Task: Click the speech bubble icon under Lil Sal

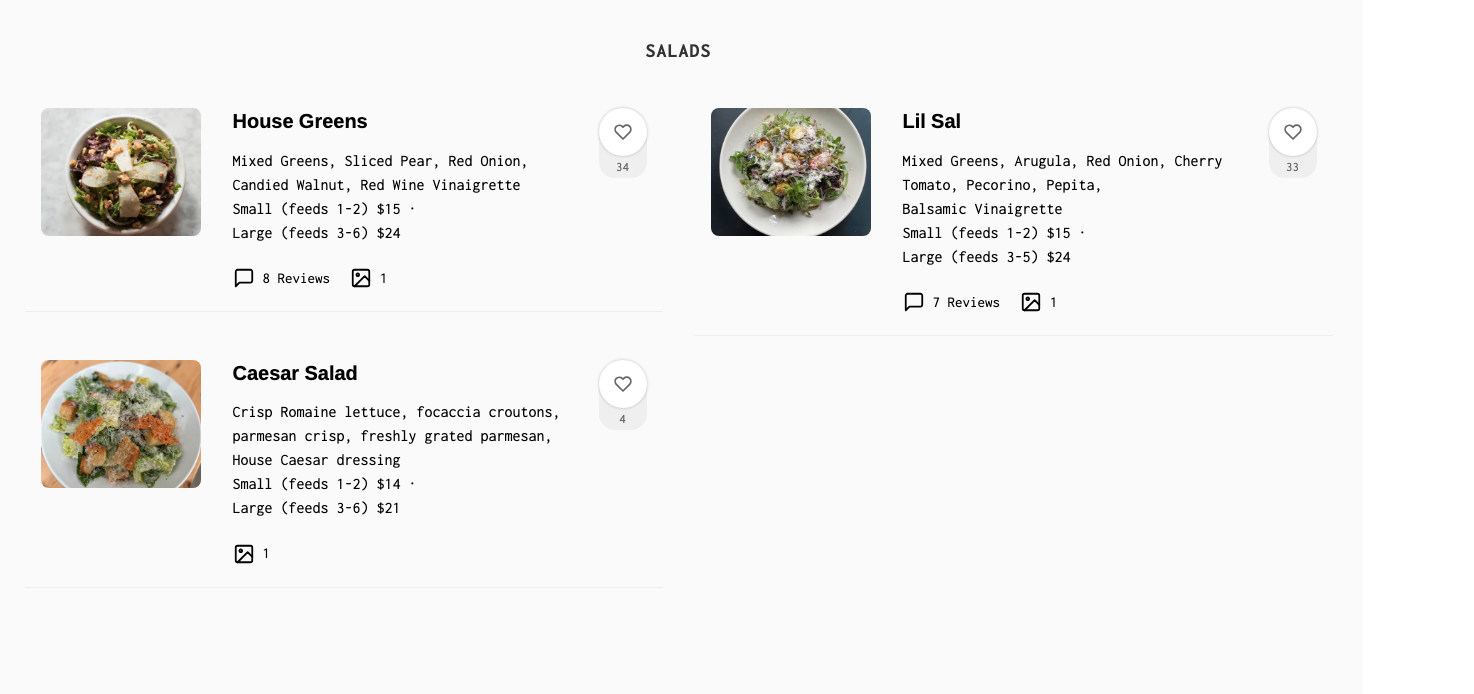Action: point(914,302)
